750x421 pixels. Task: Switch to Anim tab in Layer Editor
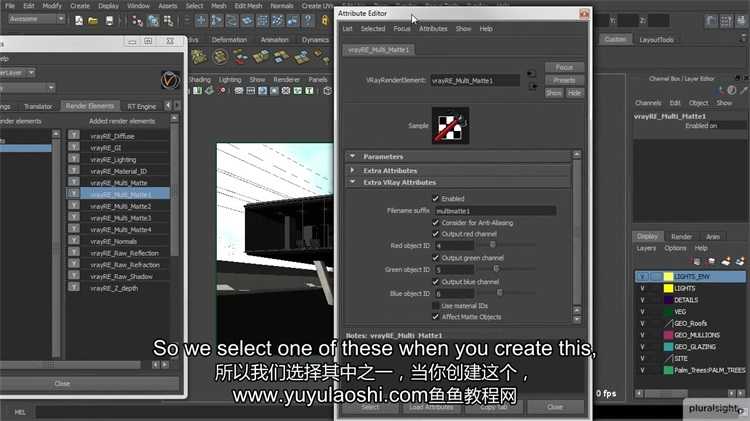713,237
